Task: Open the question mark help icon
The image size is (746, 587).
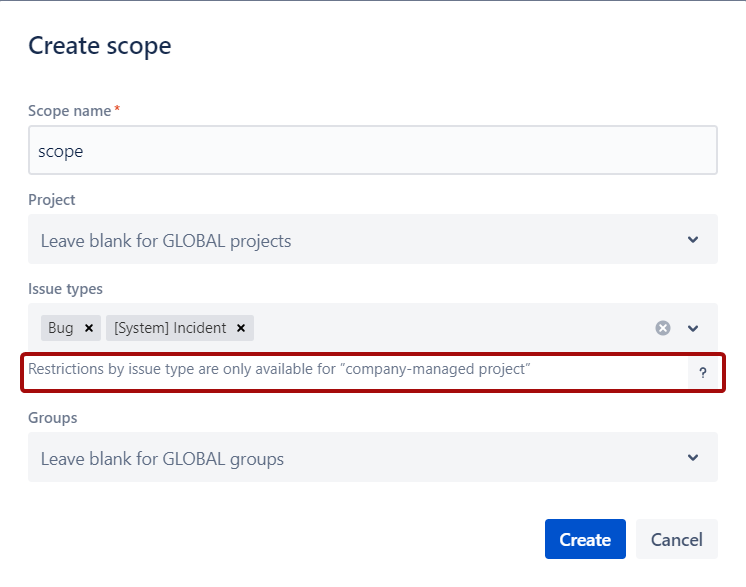Action: pos(702,373)
